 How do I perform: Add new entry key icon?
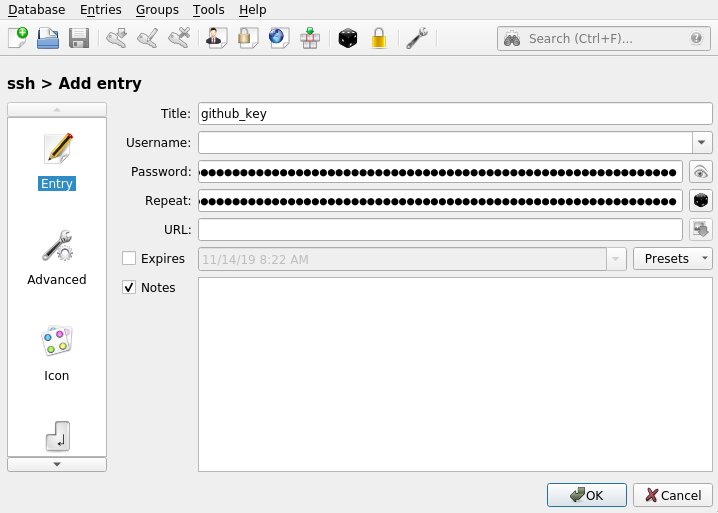click(116, 38)
